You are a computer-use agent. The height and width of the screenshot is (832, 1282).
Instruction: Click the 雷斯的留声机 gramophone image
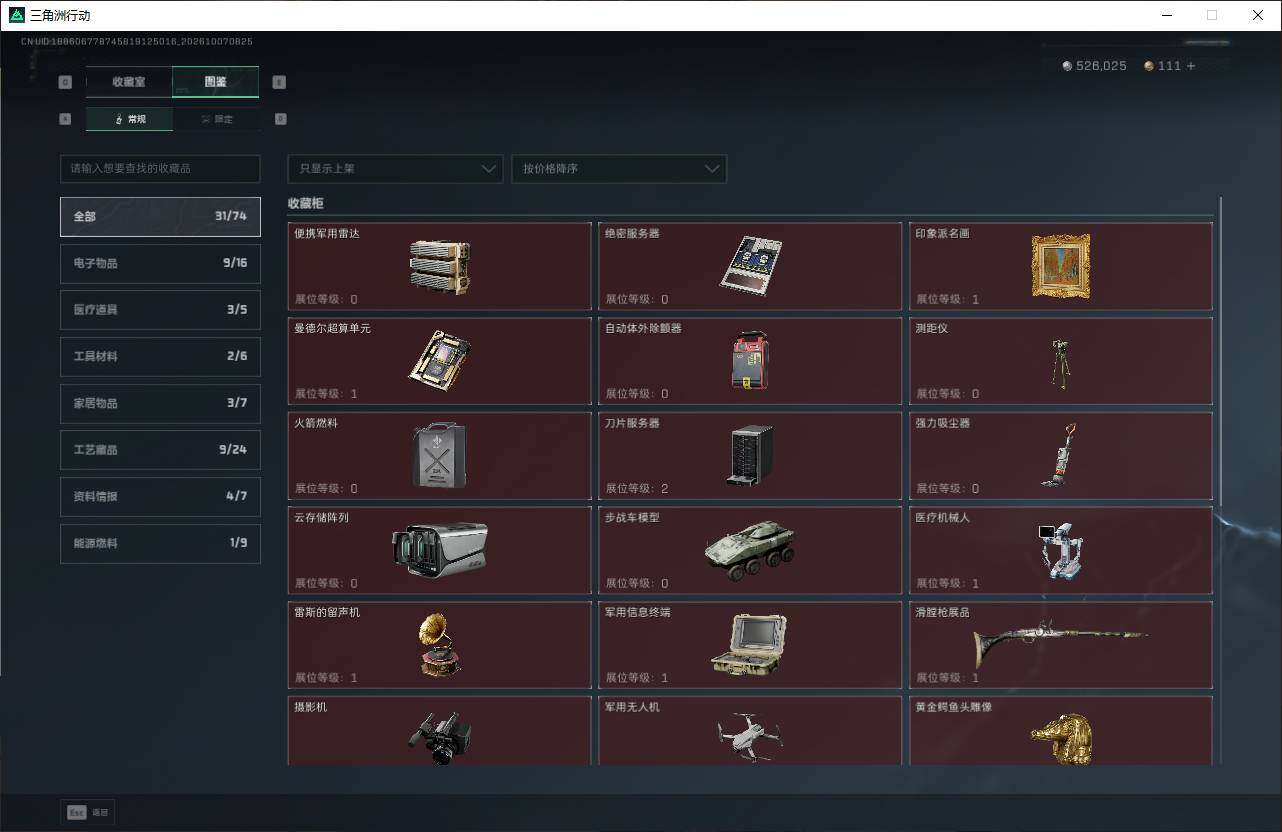pos(440,645)
